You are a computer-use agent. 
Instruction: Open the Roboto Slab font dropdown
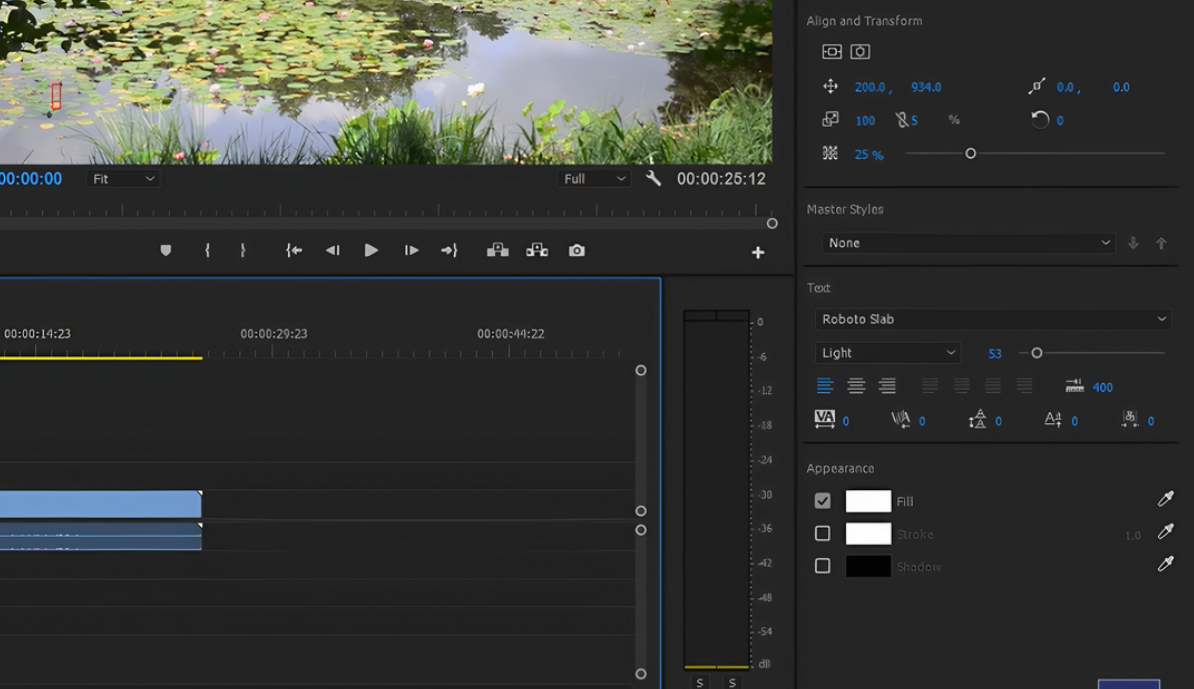click(x=992, y=319)
